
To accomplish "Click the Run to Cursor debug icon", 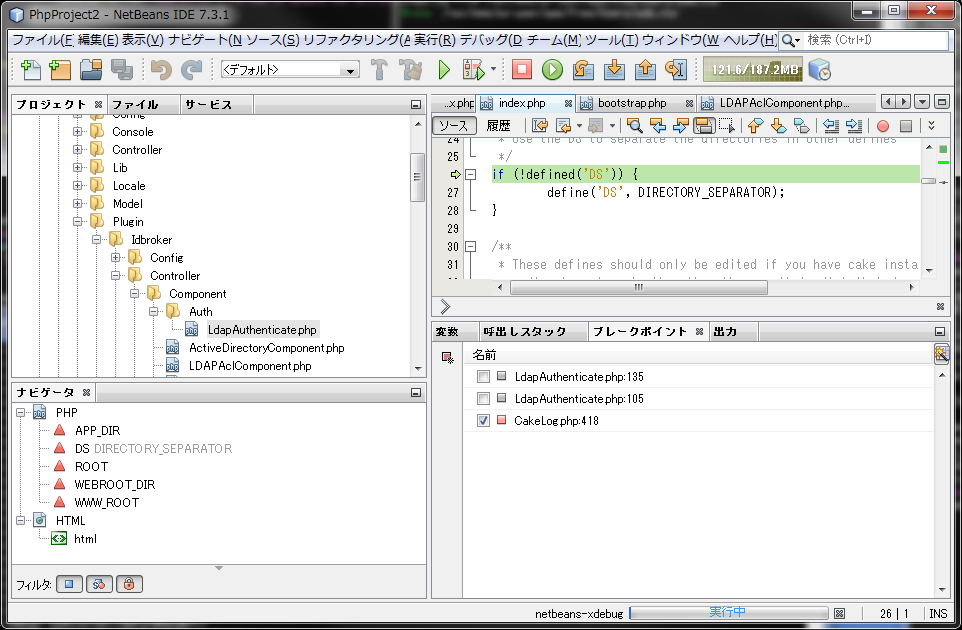I will pos(675,69).
